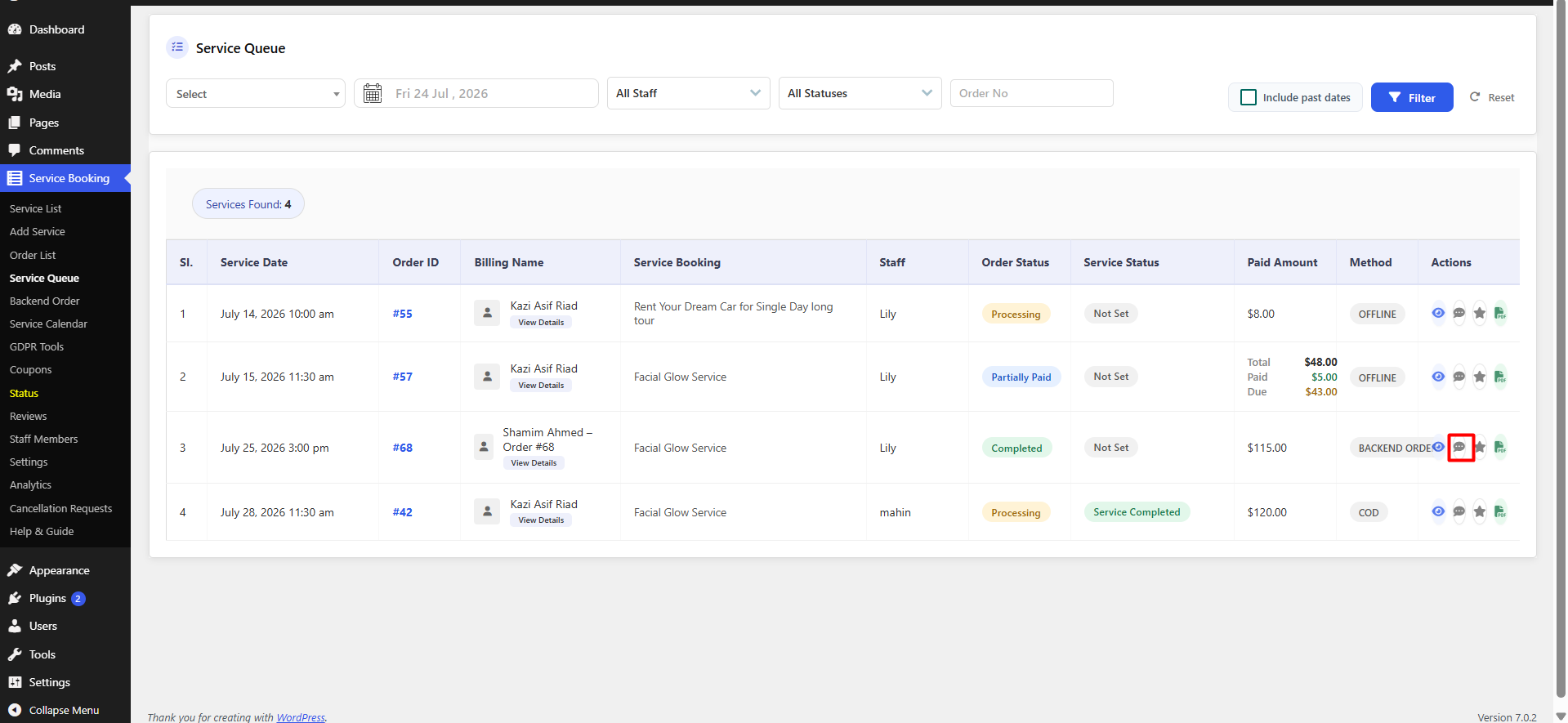1568x723 pixels.
Task: Open Help & Guide submenu item
Action: (x=42, y=531)
